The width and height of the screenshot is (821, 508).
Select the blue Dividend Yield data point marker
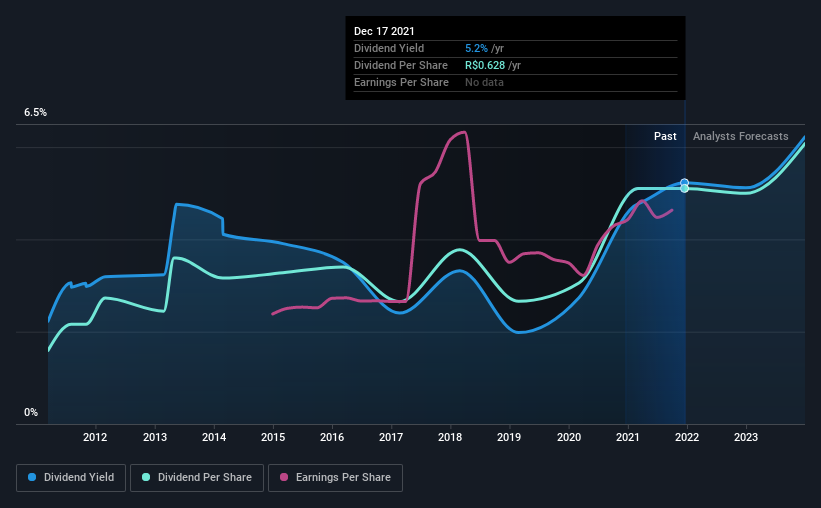tap(684, 182)
